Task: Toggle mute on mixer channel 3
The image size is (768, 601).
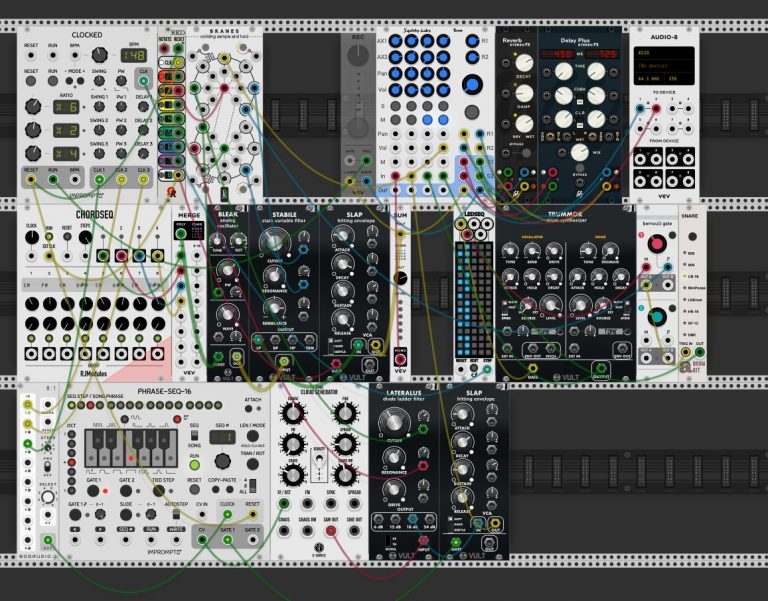Action: [427, 120]
